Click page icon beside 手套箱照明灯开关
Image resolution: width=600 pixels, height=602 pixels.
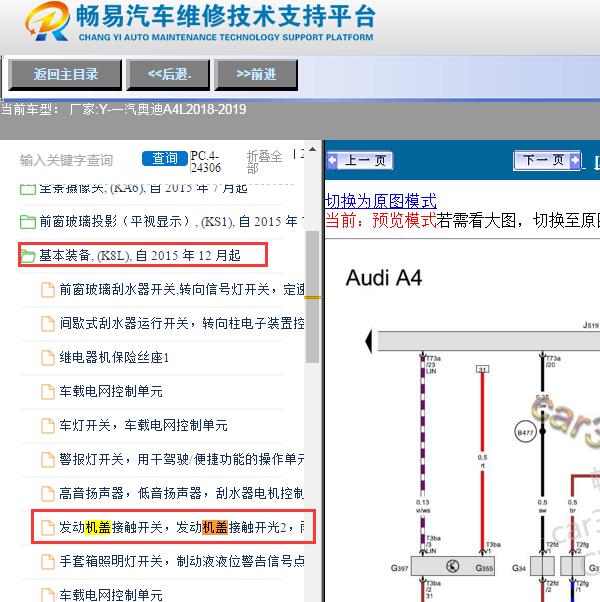48,562
